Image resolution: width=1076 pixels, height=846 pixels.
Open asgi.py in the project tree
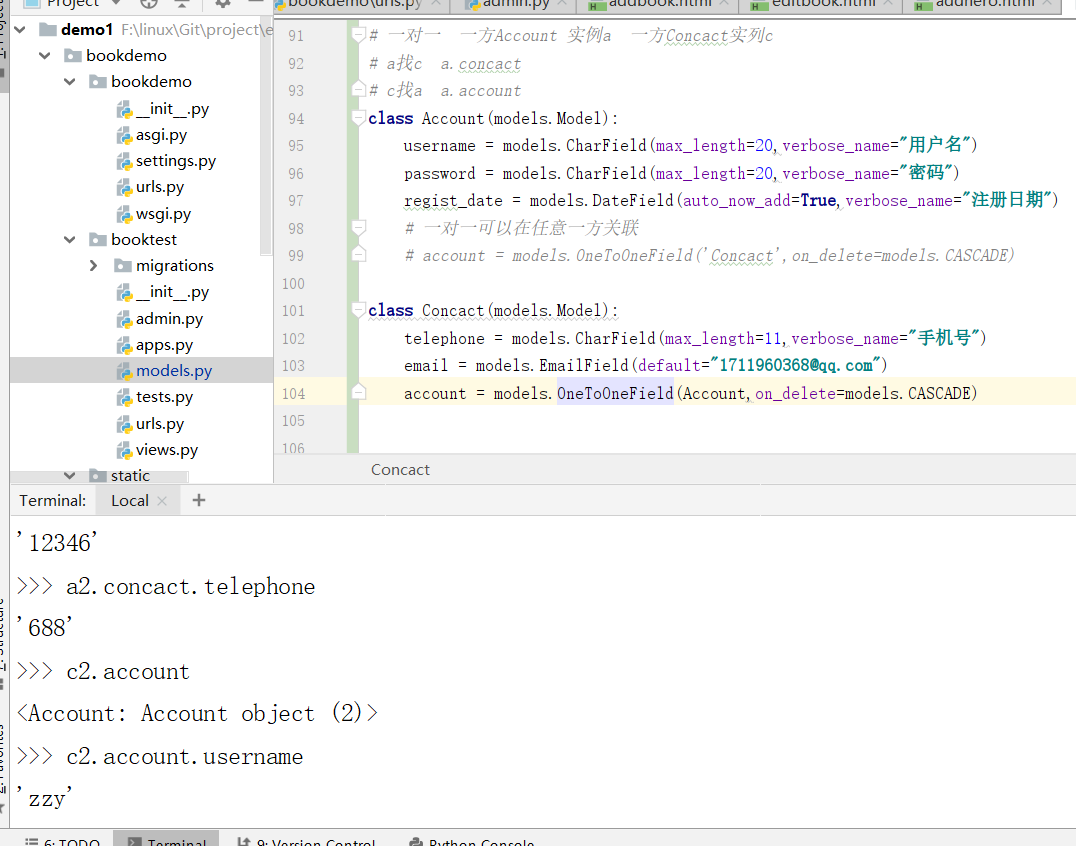point(161,134)
